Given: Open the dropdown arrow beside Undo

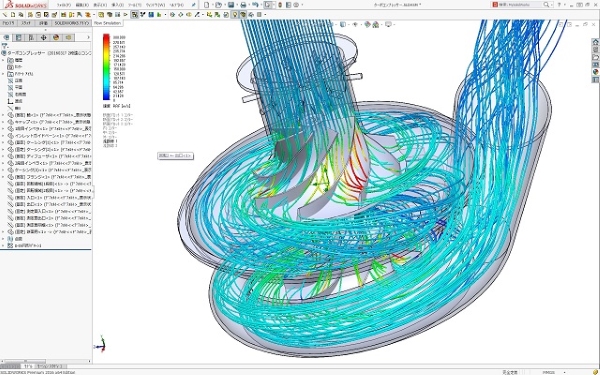Looking at the screenshot, I should pos(260,5).
